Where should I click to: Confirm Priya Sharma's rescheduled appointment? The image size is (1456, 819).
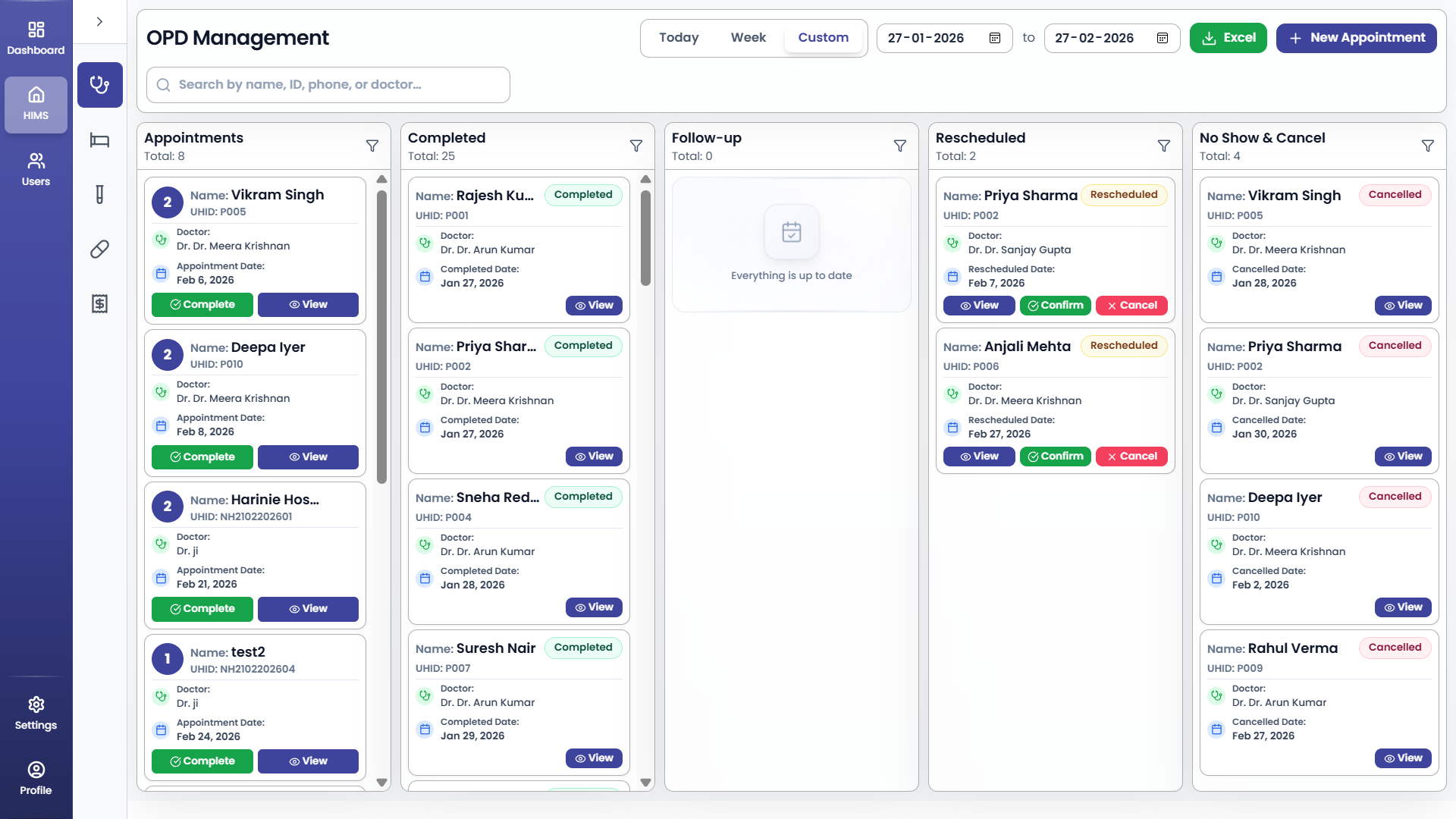pos(1056,306)
